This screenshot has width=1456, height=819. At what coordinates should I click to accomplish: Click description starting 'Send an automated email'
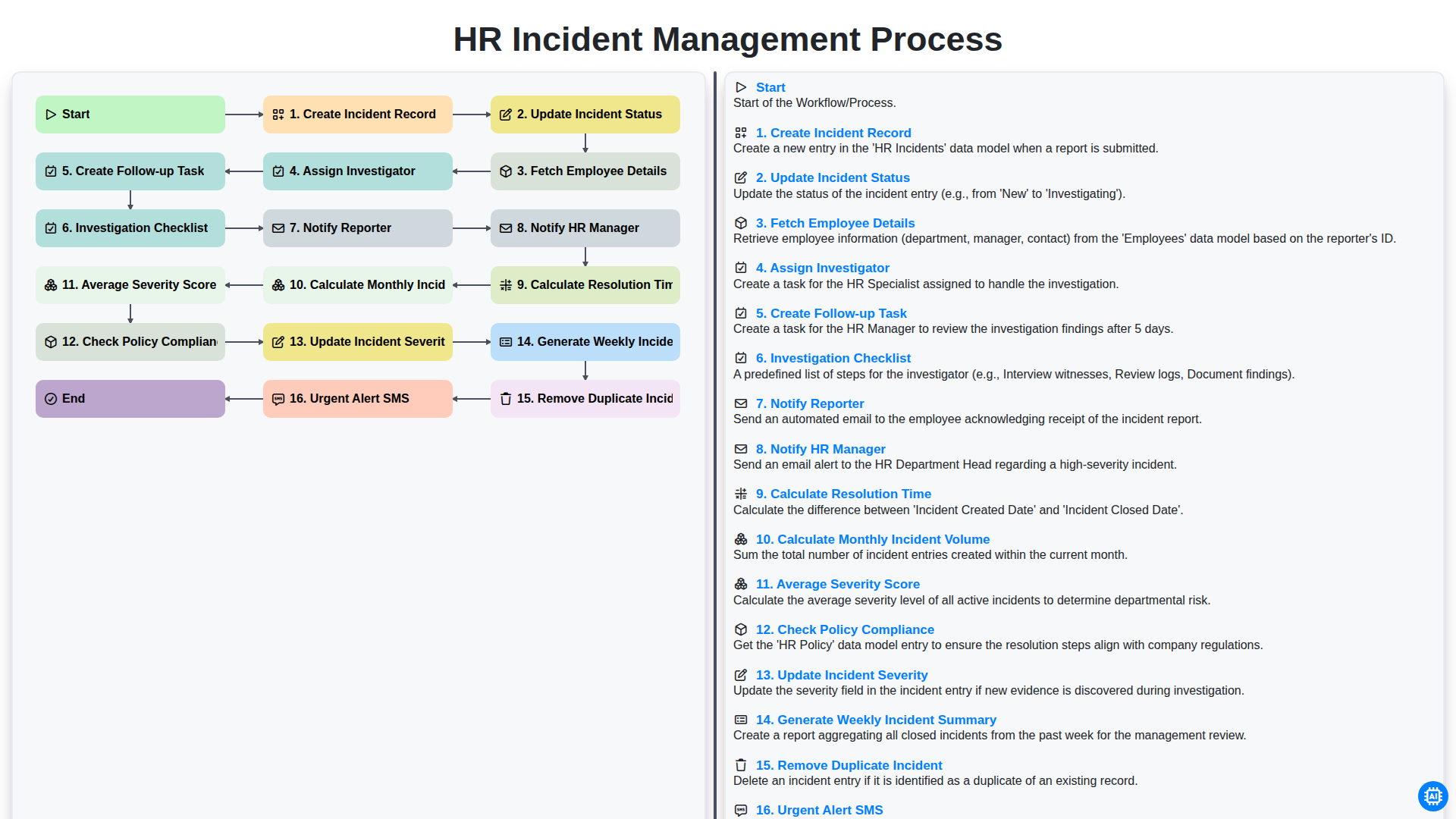[x=968, y=419]
